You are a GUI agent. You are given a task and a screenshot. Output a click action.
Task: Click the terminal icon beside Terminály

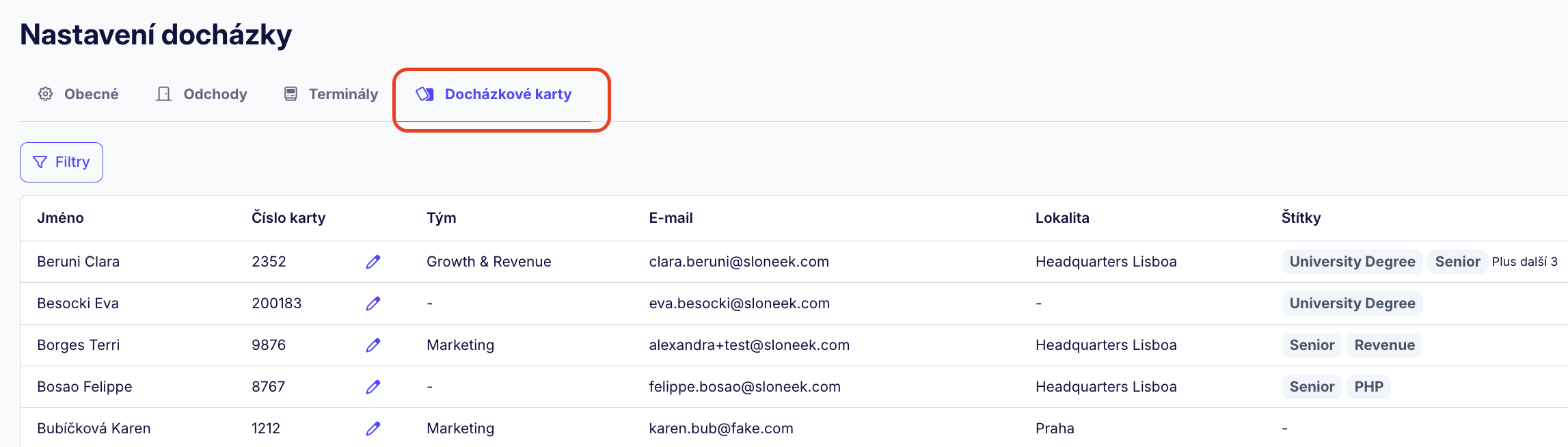tap(290, 94)
